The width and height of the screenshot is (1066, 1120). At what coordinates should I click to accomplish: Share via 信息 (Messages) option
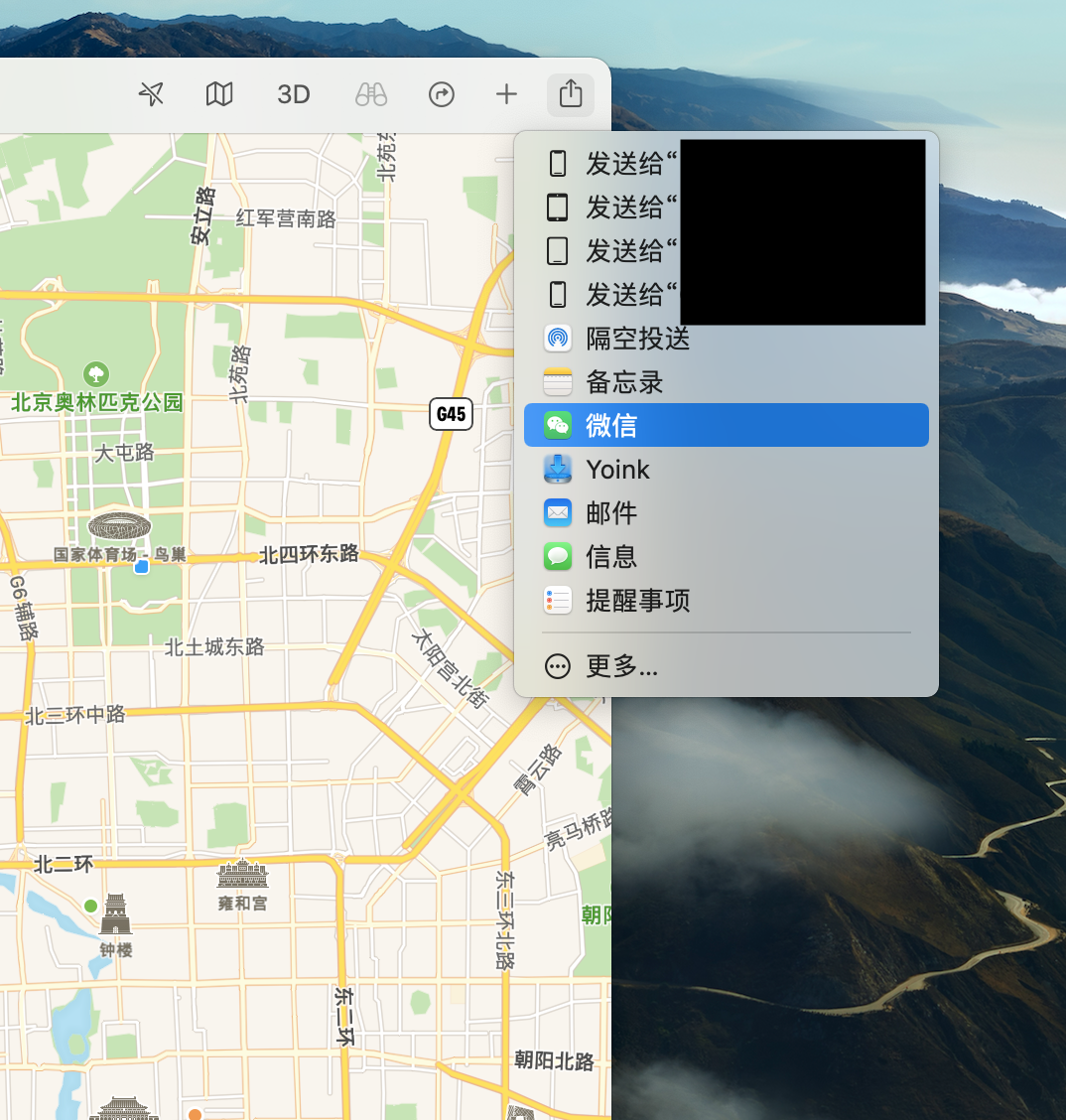pyautogui.click(x=611, y=557)
